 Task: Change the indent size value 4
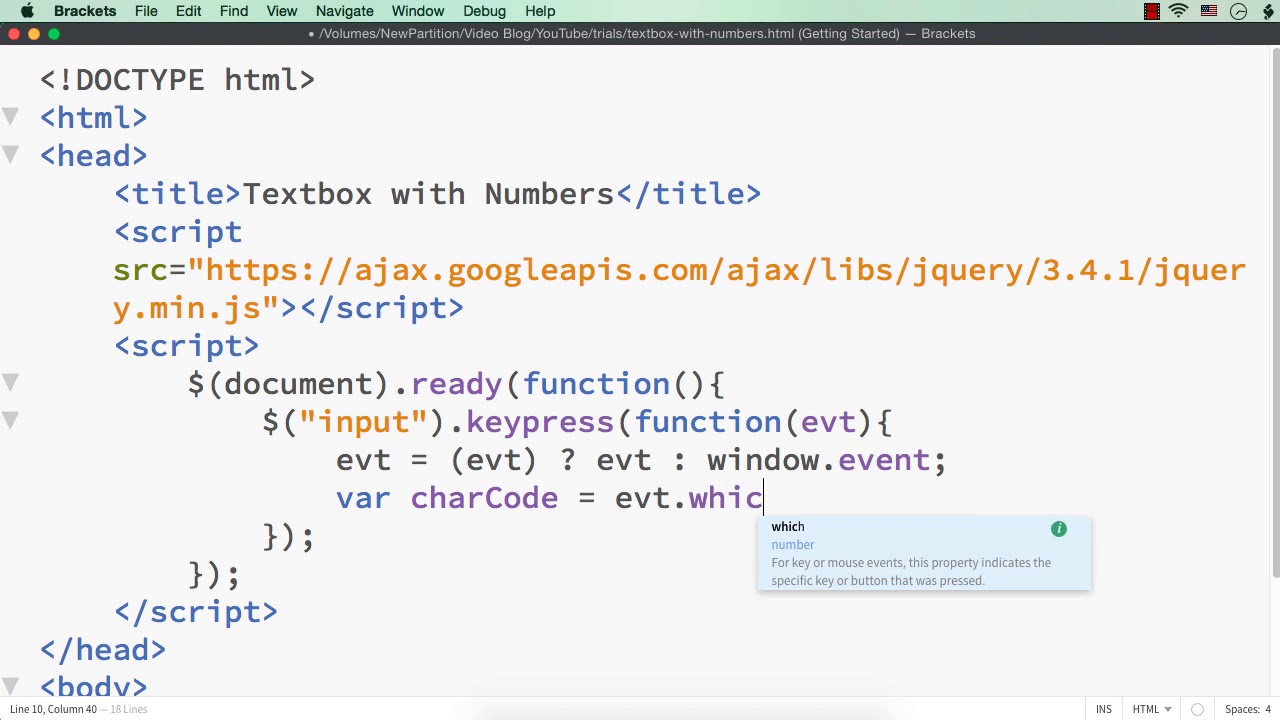point(1268,710)
